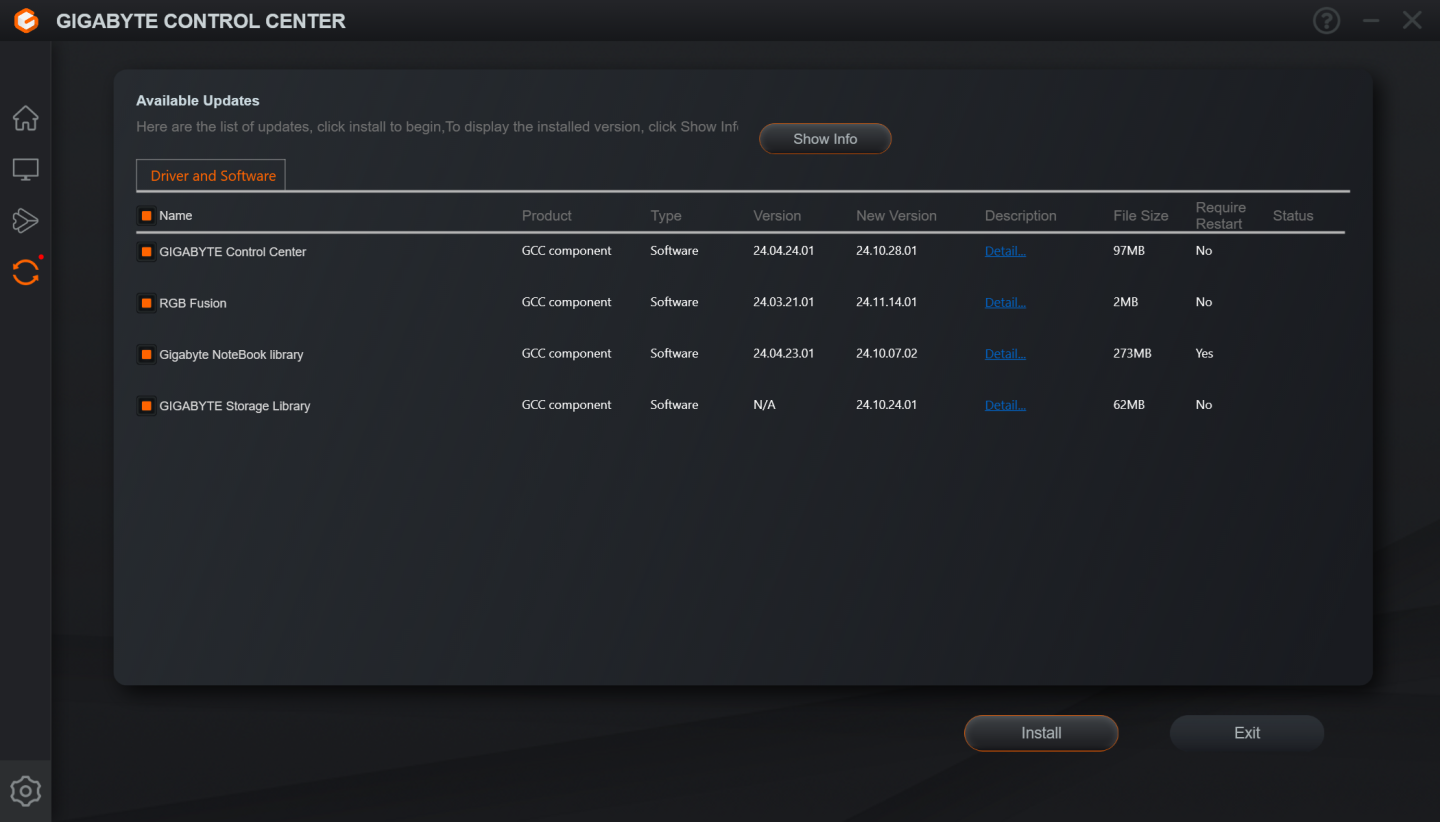1440x822 pixels.
Task: Click current version 24.04.24.01
Action: coord(783,251)
